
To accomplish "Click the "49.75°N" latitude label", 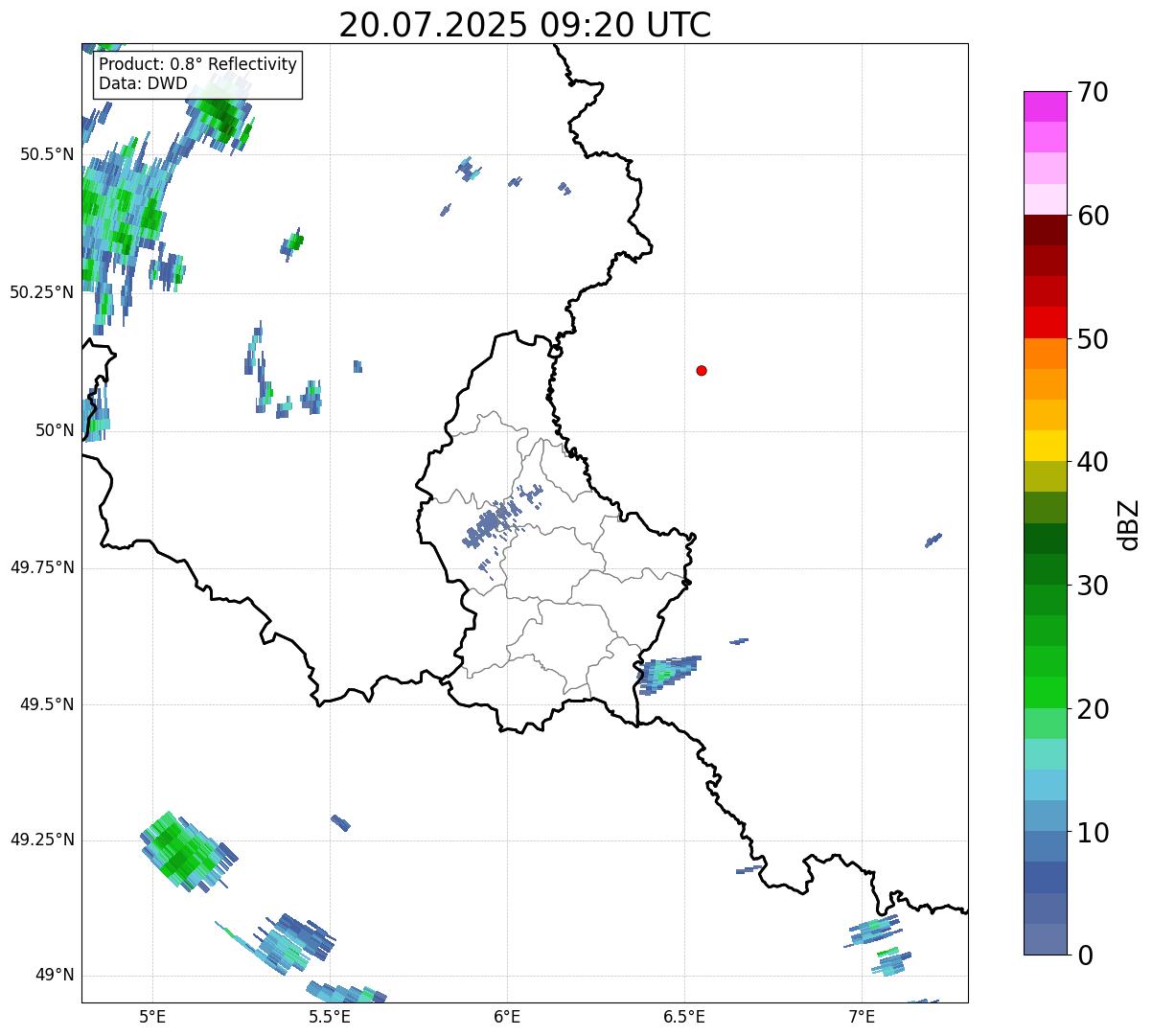I will point(42,567).
